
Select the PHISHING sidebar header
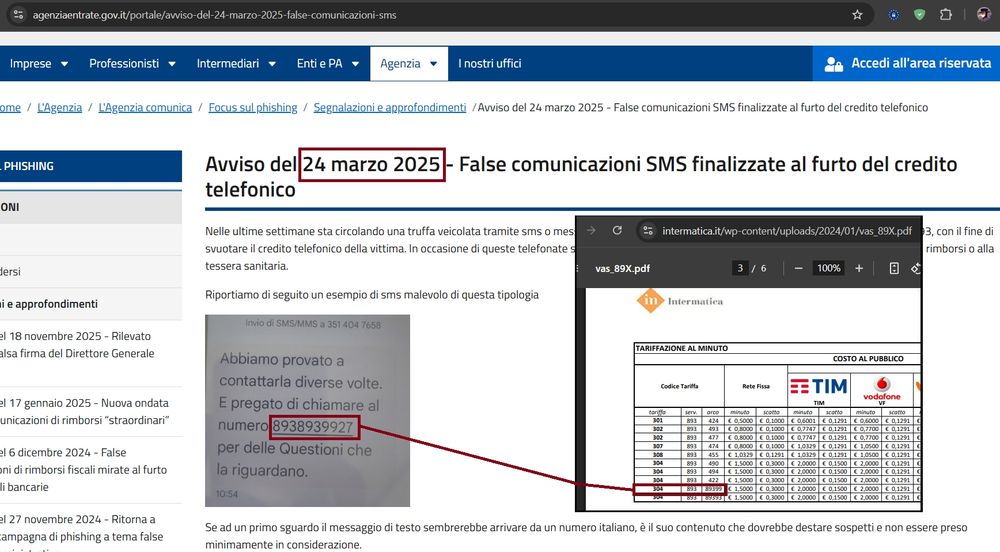(91, 166)
